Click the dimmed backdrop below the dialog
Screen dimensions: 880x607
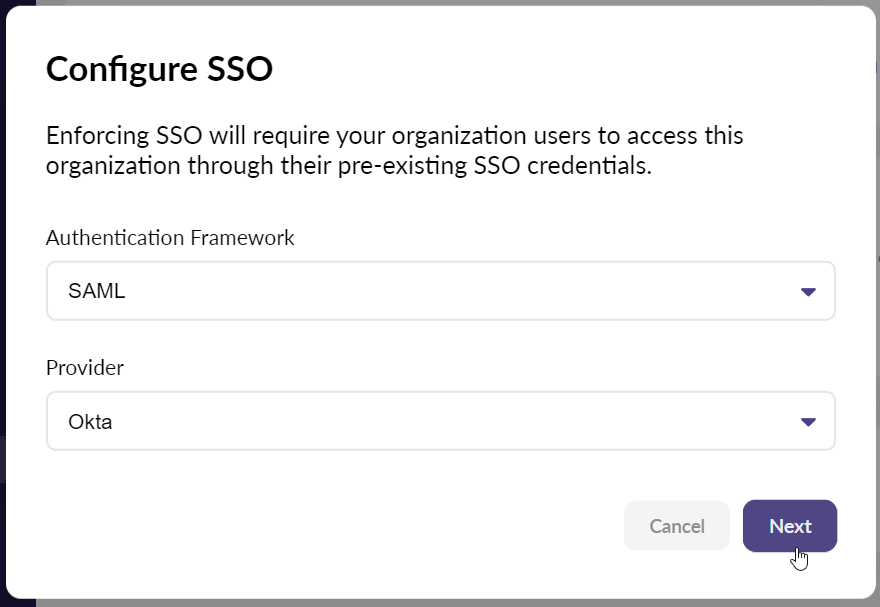(440, 604)
